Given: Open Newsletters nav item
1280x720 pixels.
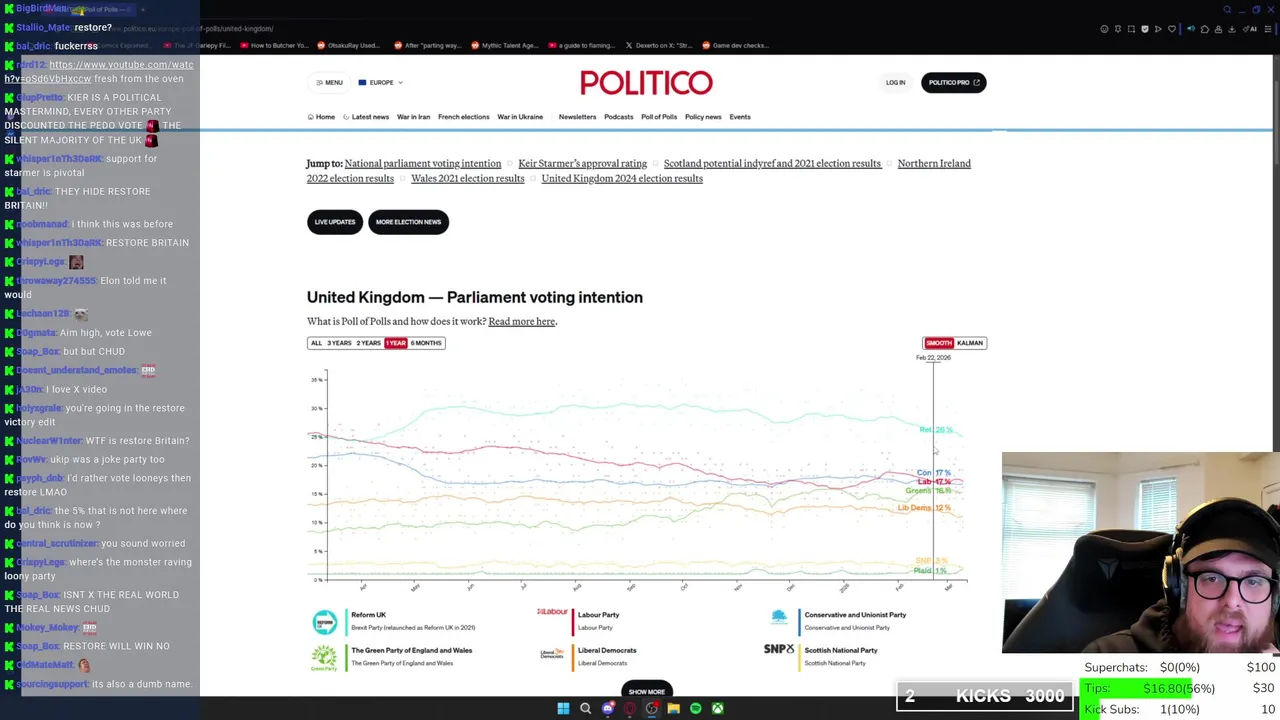Looking at the screenshot, I should (577, 117).
